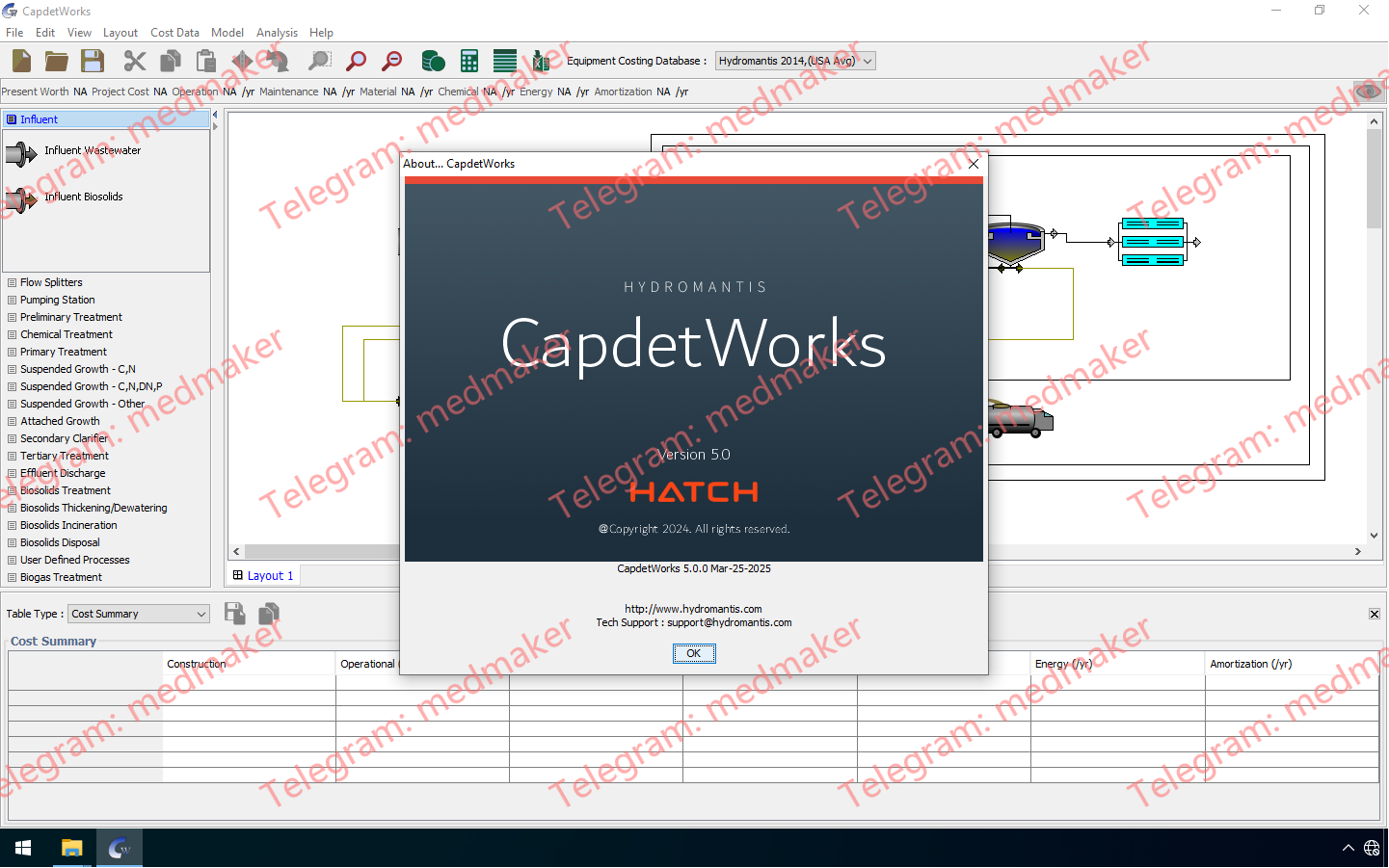Click the Influent Biosolids process icon
This screenshot has height=868, width=1389.
[x=21, y=199]
